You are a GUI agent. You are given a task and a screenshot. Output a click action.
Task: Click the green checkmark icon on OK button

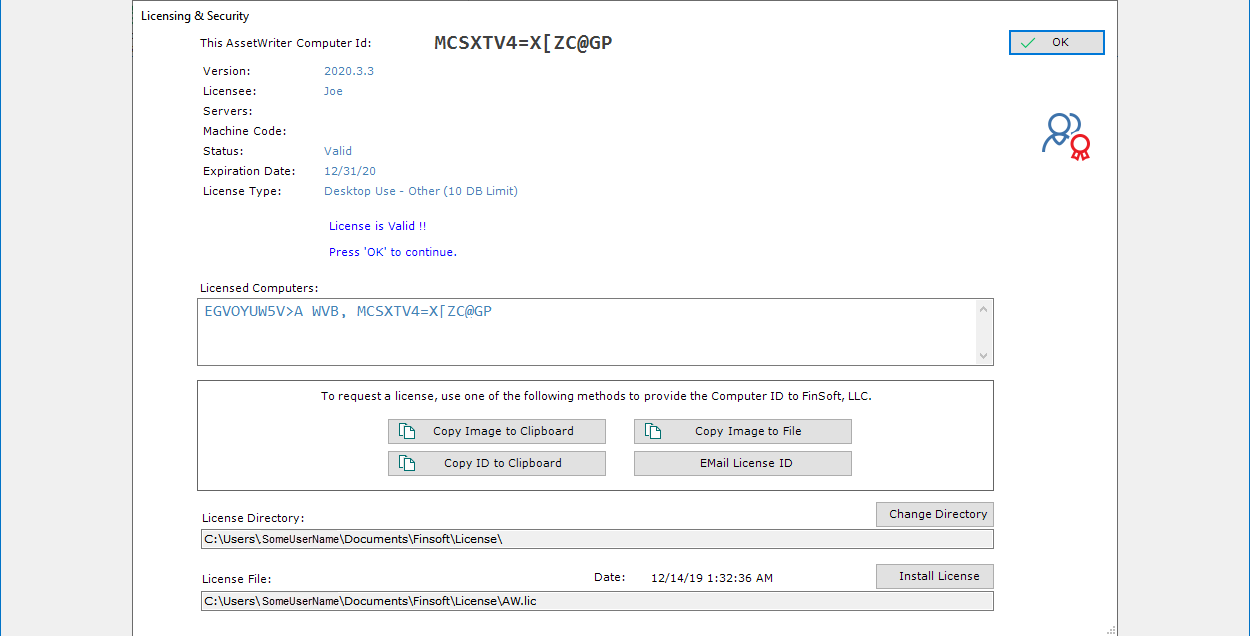tap(1028, 42)
